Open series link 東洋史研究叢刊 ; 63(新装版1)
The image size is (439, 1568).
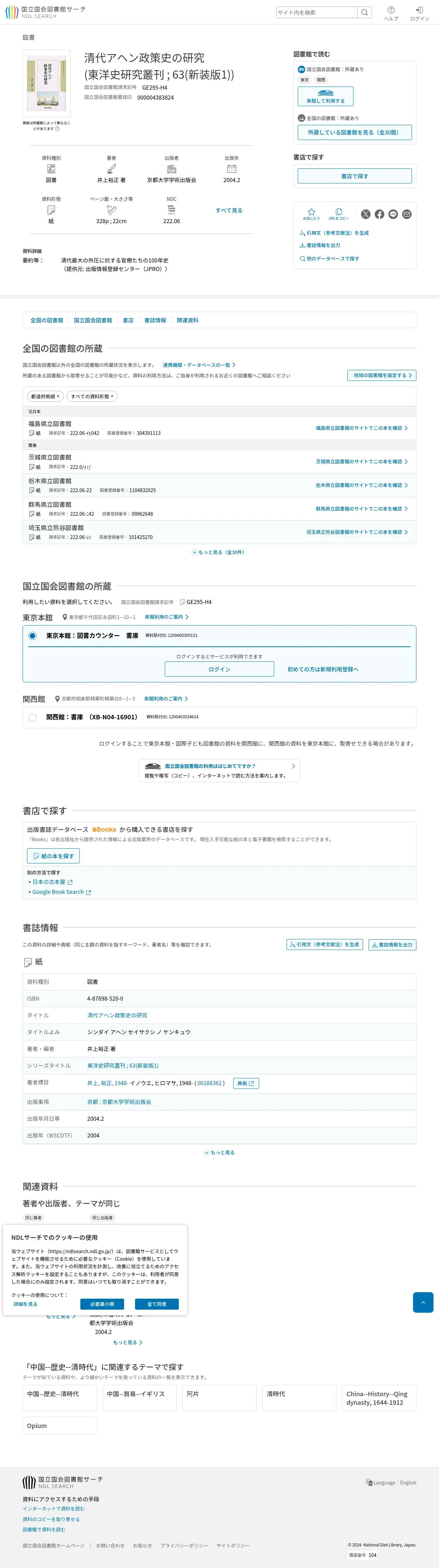tap(123, 1066)
